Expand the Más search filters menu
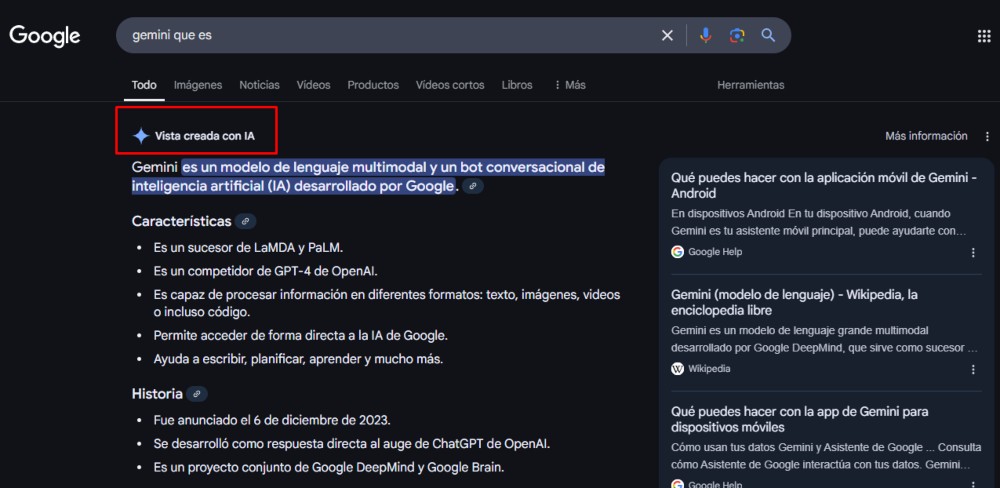 pos(569,85)
